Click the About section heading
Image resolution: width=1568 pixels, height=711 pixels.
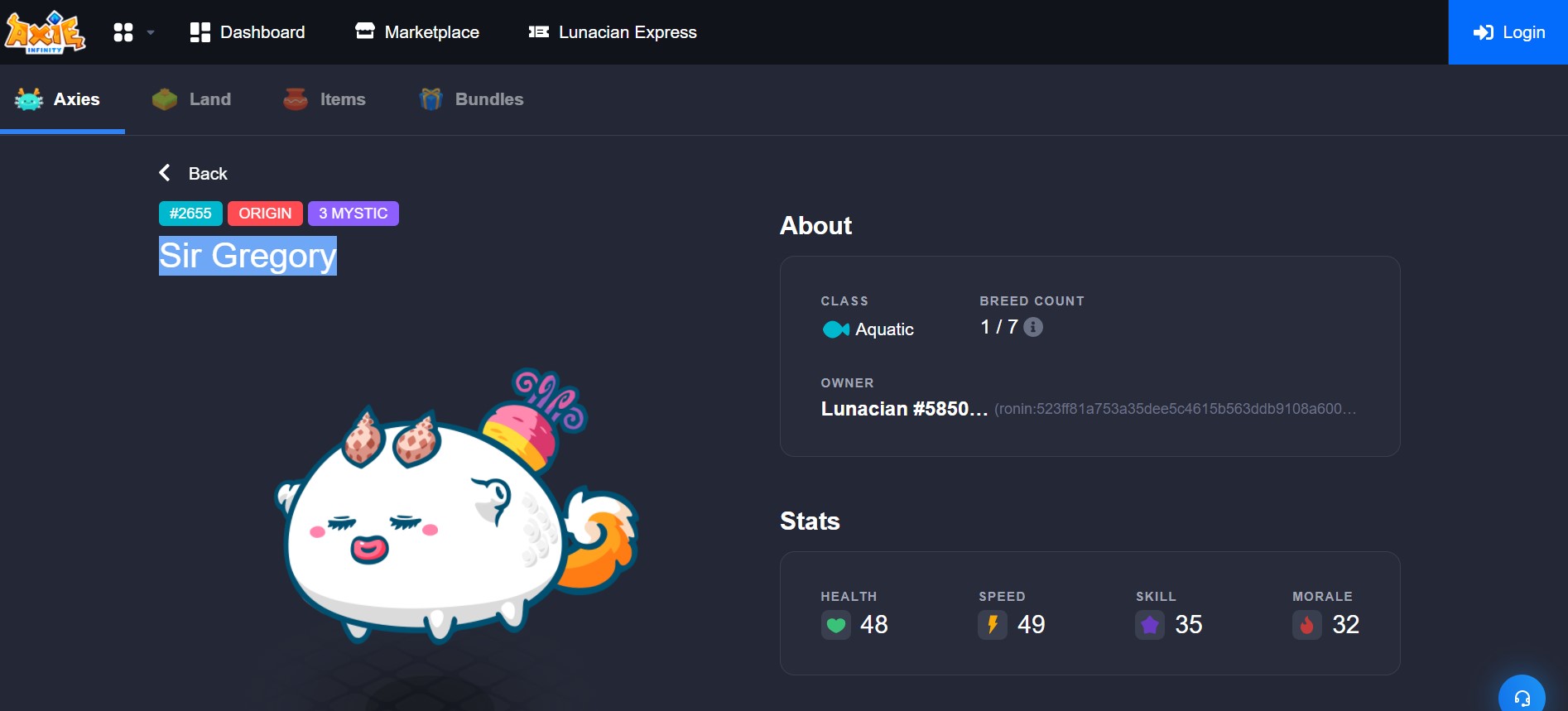[x=815, y=225]
